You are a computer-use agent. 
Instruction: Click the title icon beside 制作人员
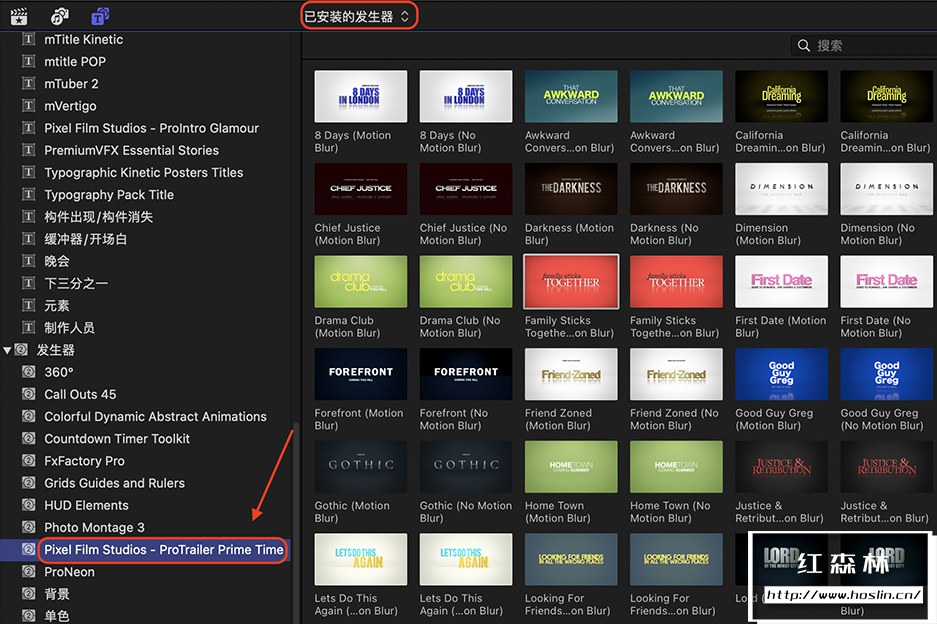pyautogui.click(x=28, y=328)
